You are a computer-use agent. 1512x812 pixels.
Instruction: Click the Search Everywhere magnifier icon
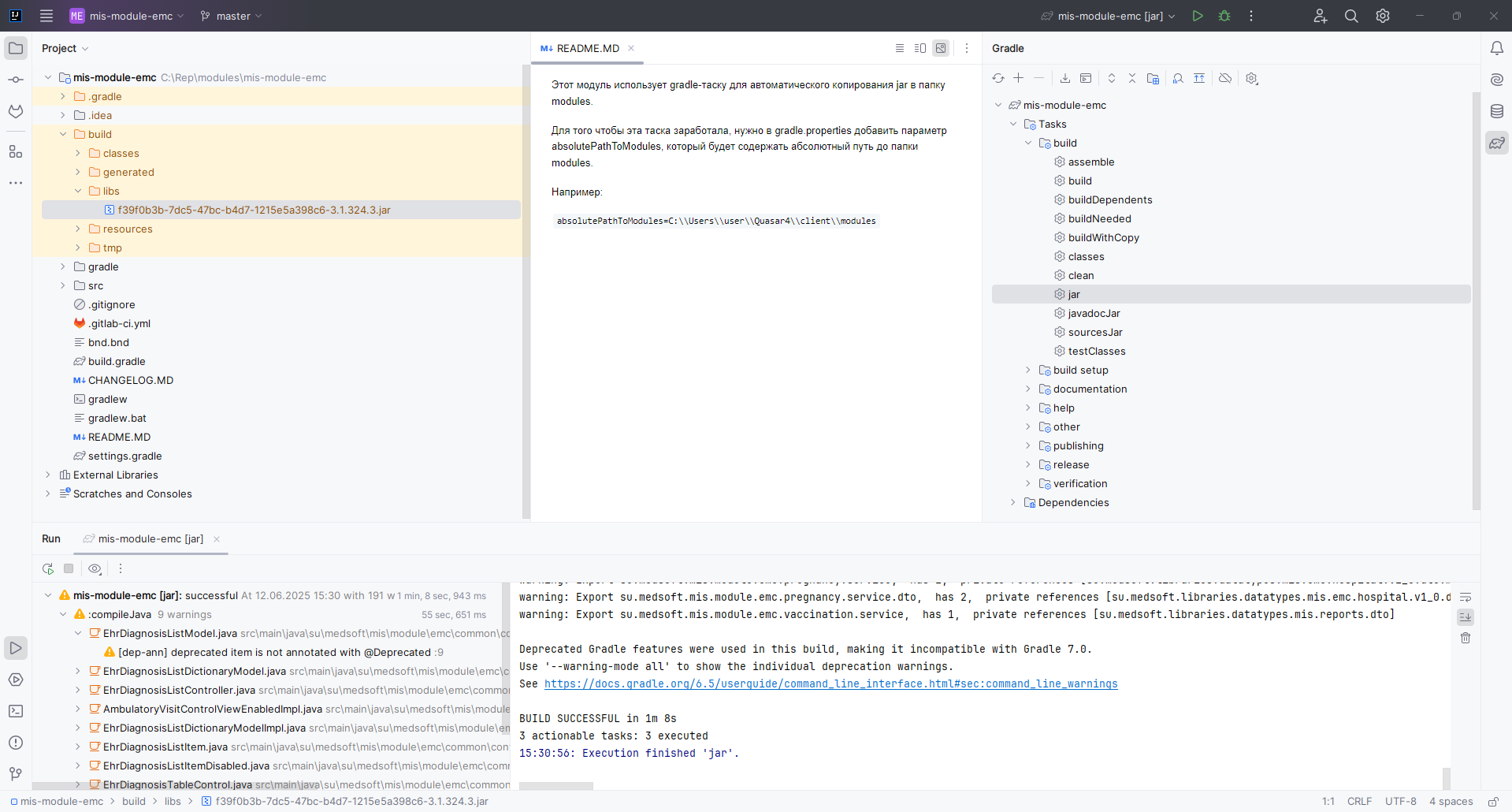1351,16
